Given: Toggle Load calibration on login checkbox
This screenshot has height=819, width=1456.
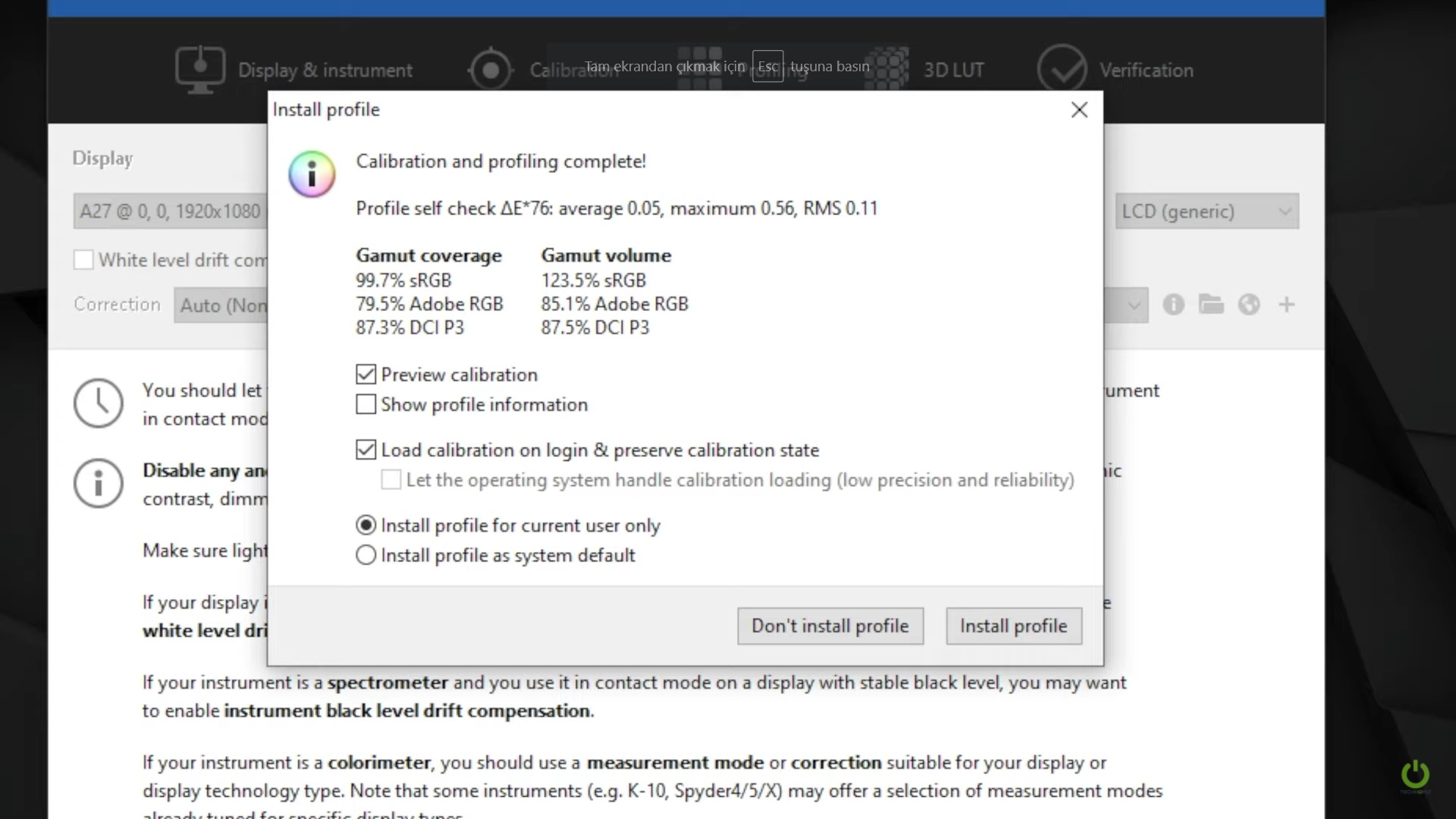Looking at the screenshot, I should (366, 450).
